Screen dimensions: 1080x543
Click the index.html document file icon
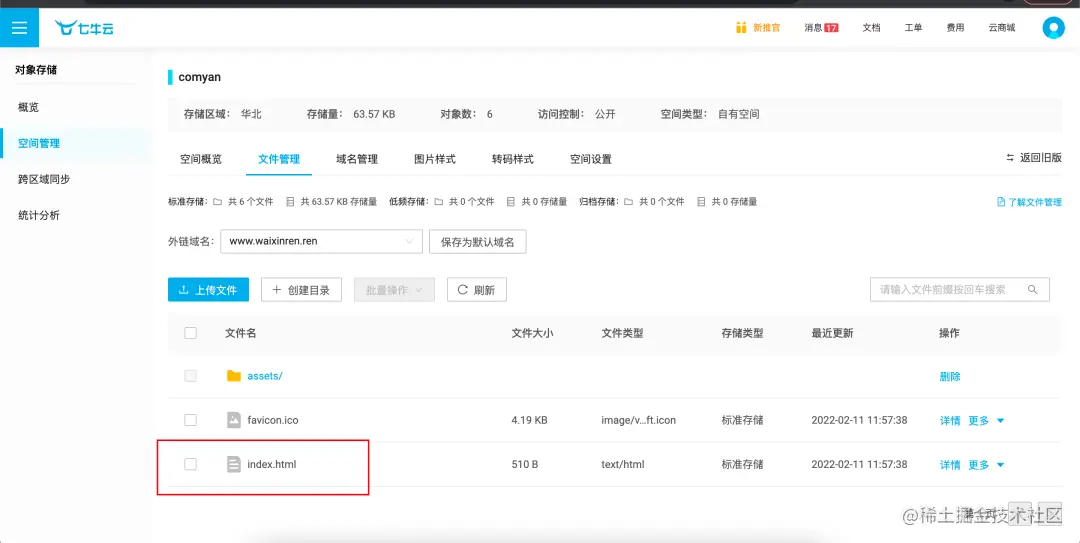tap(234, 464)
